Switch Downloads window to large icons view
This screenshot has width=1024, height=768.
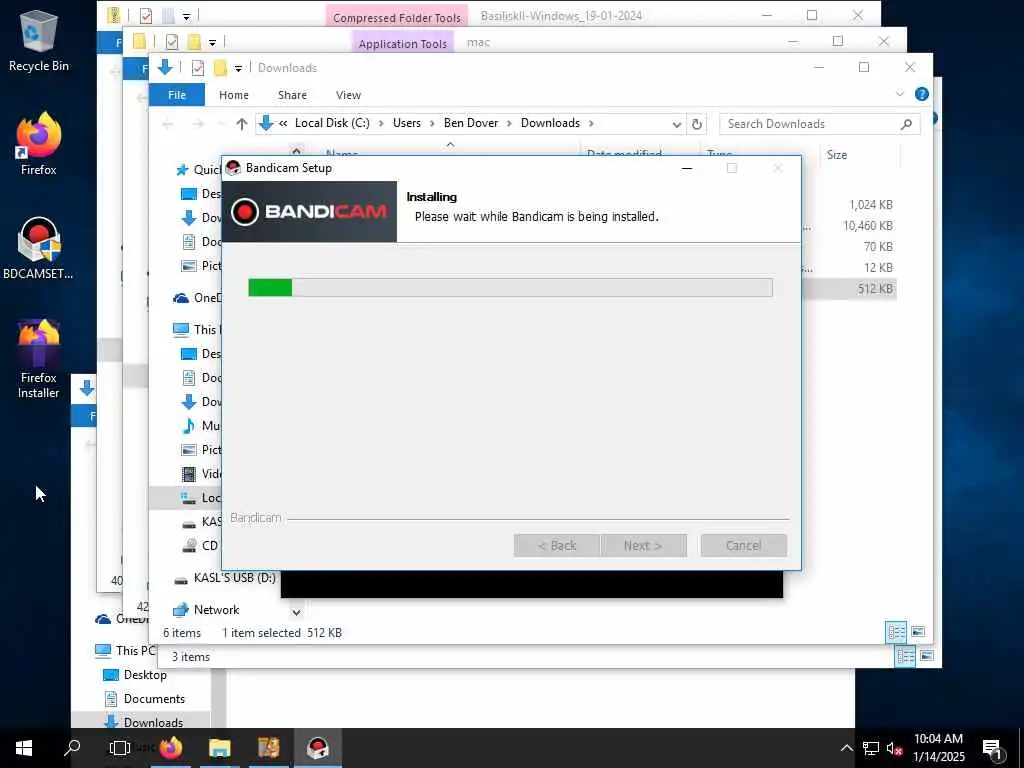click(918, 632)
